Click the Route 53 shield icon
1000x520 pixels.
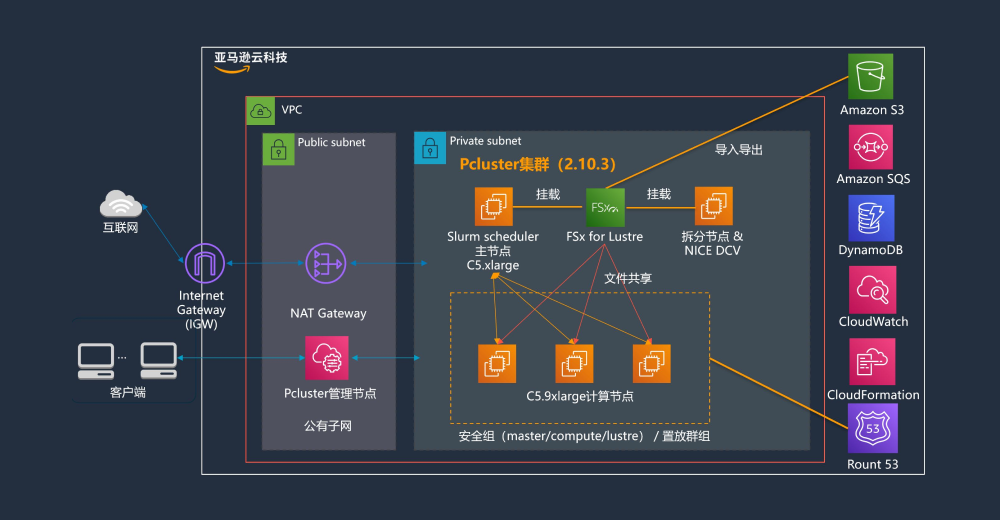(872, 429)
